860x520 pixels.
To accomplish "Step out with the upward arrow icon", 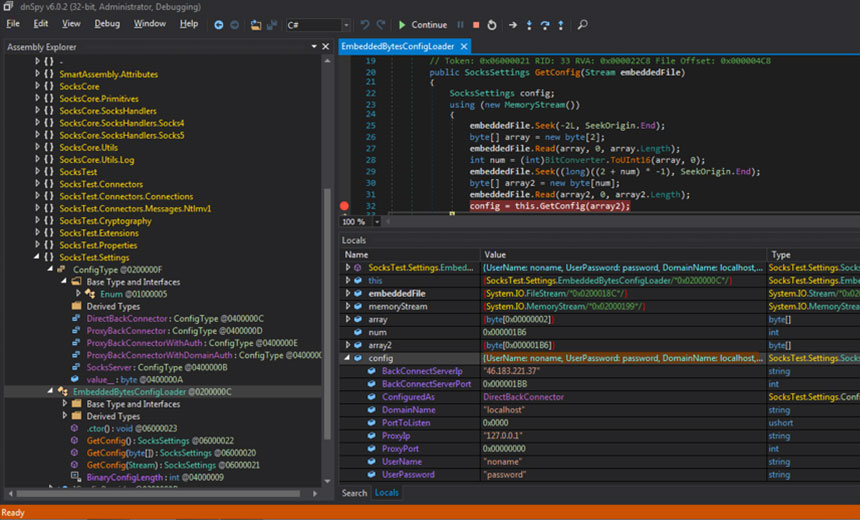I will (561, 25).
